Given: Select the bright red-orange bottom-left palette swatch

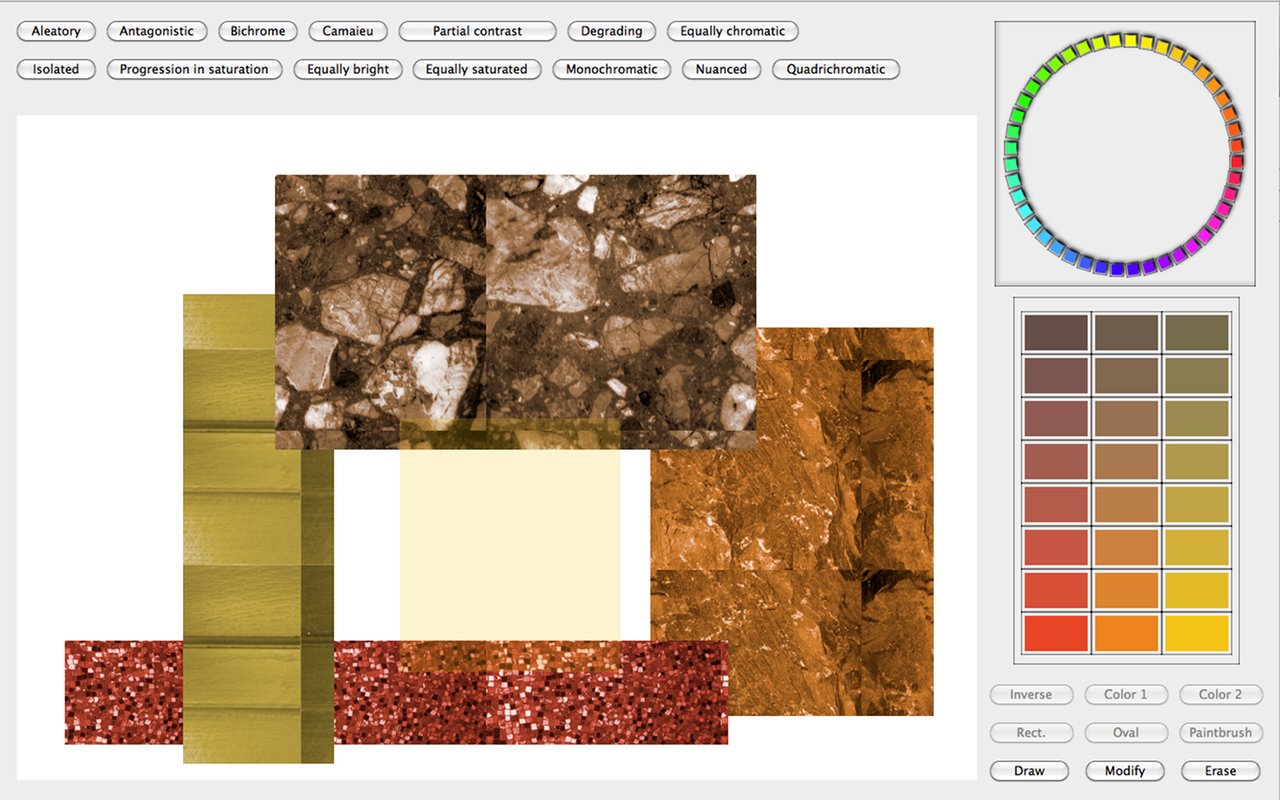Looking at the screenshot, I should coord(1055,633).
